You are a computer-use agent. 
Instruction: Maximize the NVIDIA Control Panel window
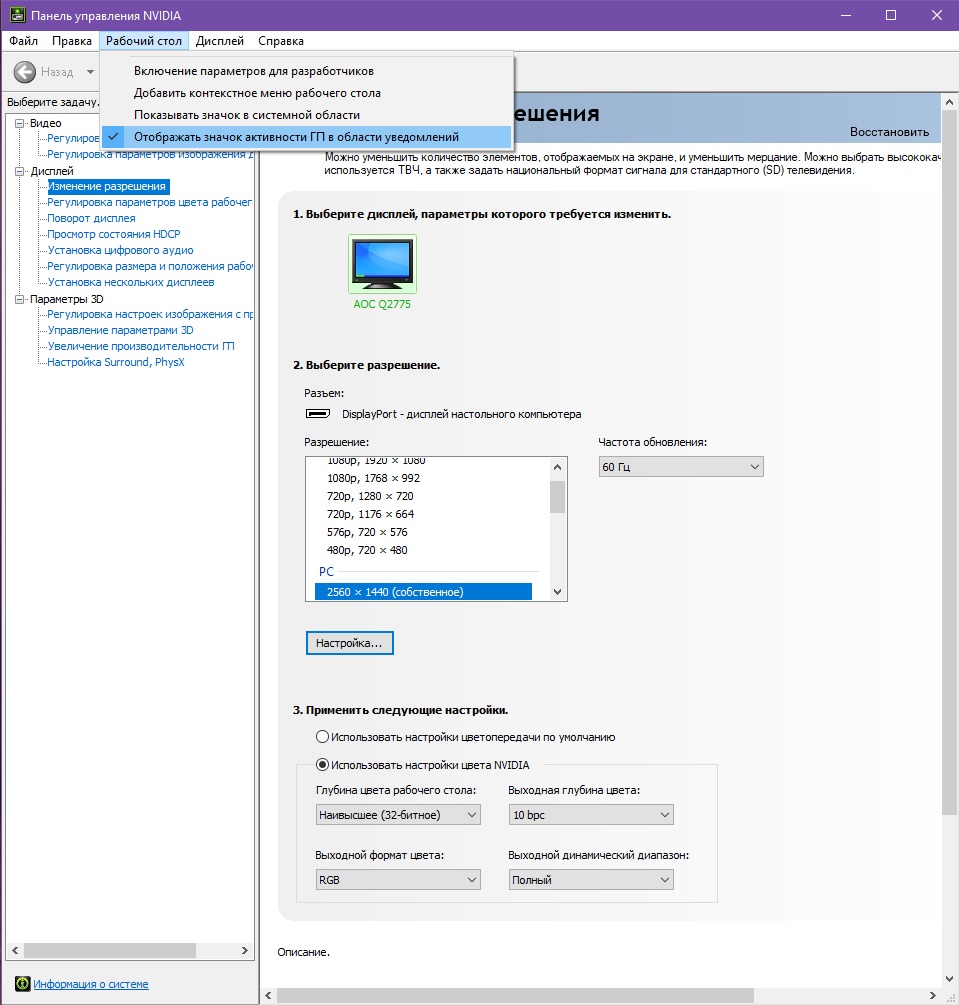[890, 15]
